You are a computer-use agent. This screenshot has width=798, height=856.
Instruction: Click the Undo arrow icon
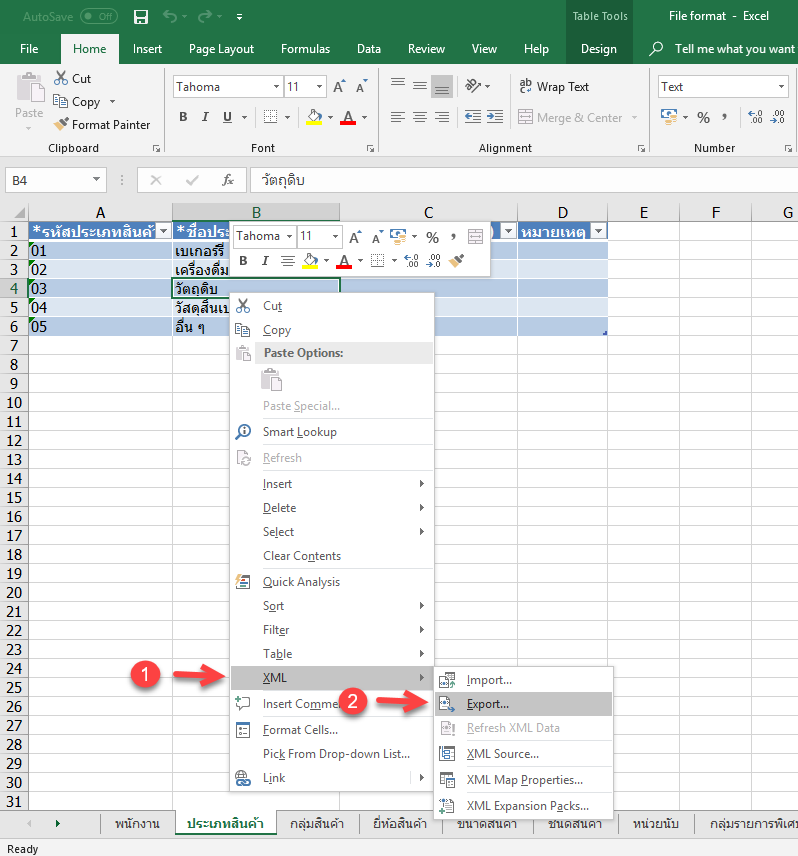pyautogui.click(x=170, y=17)
